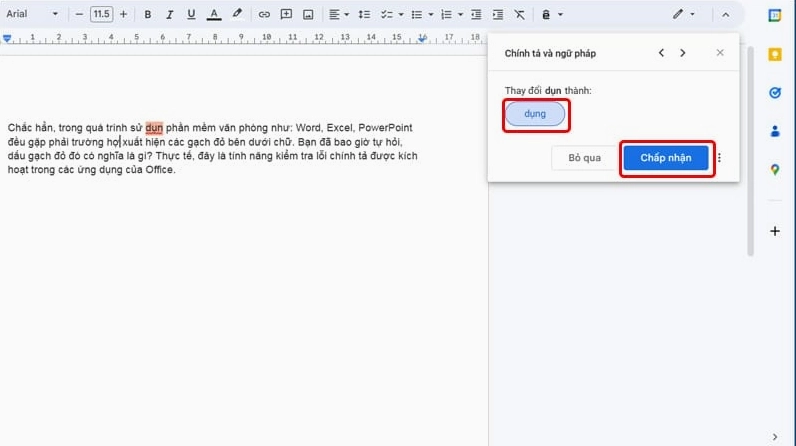Open the highlight color tool
This screenshot has width=796, height=446.
pyautogui.click(x=237, y=15)
